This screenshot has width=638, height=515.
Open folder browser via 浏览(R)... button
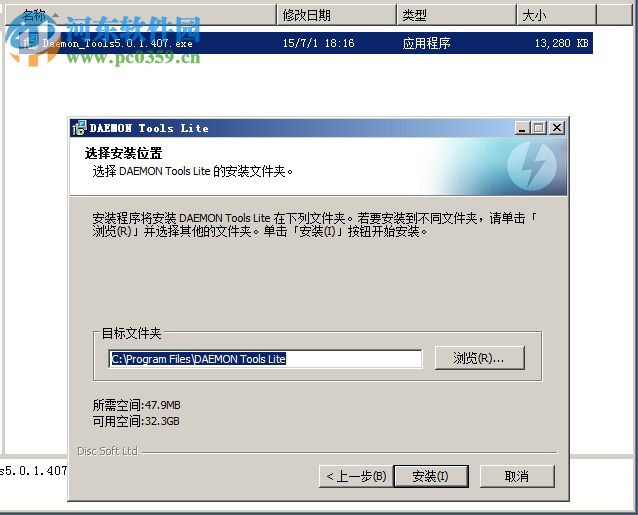point(479,358)
